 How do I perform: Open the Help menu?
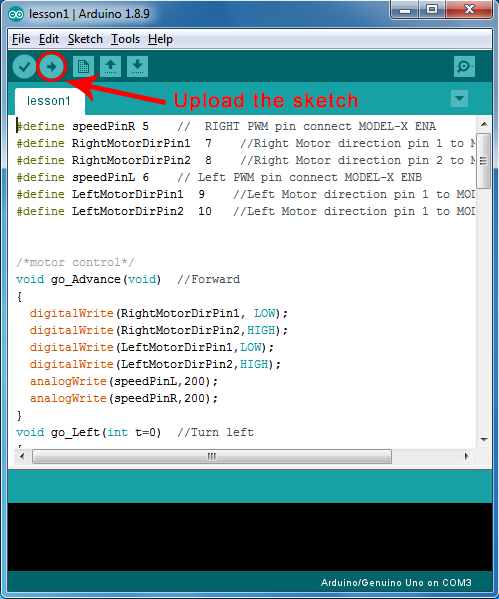[160, 39]
